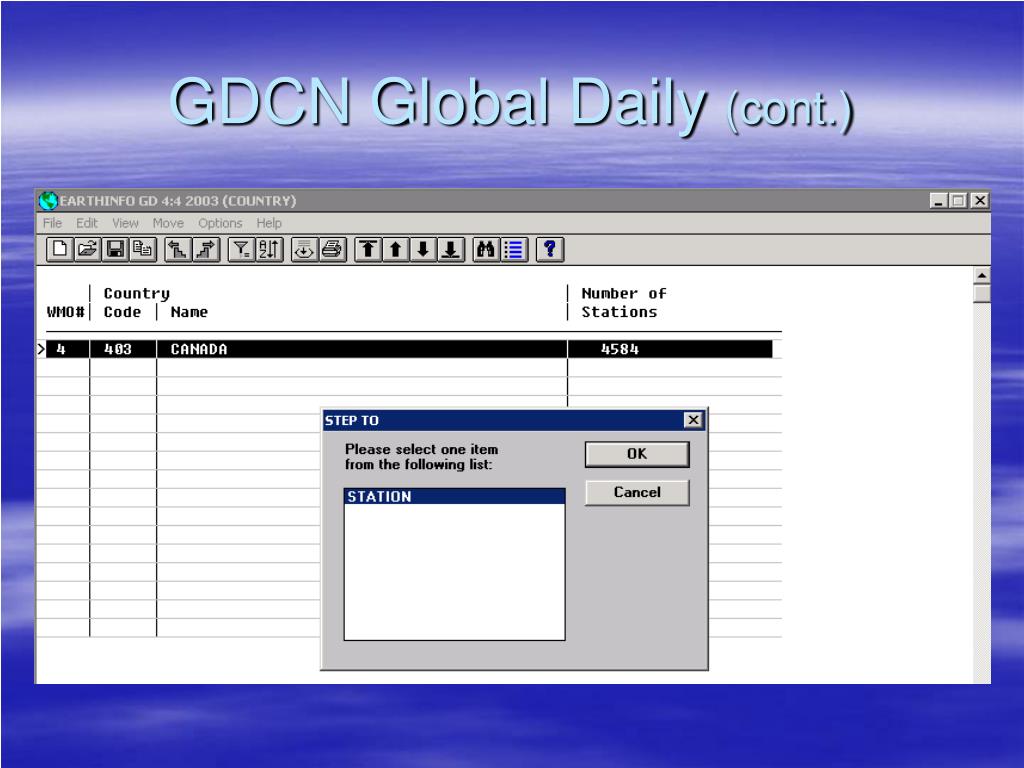The width and height of the screenshot is (1024, 768).
Task: Click the WMO# column header
Action: [65, 312]
